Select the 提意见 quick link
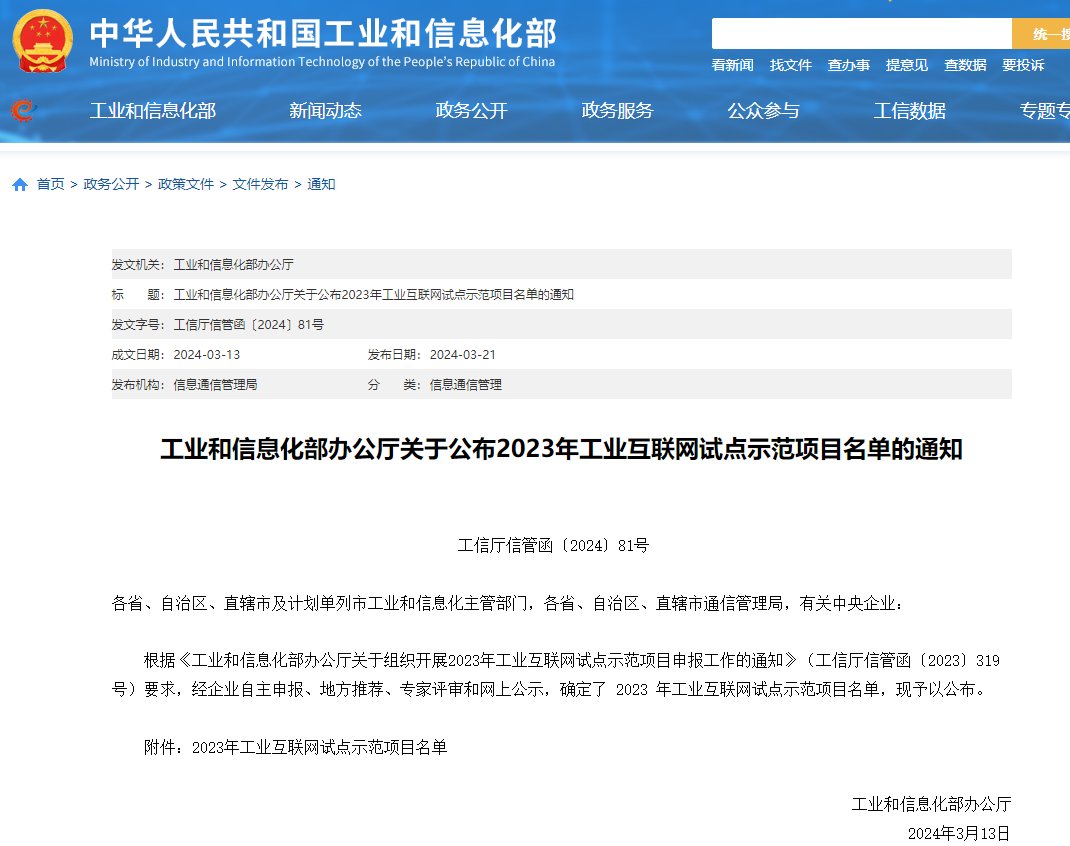 (x=906, y=65)
